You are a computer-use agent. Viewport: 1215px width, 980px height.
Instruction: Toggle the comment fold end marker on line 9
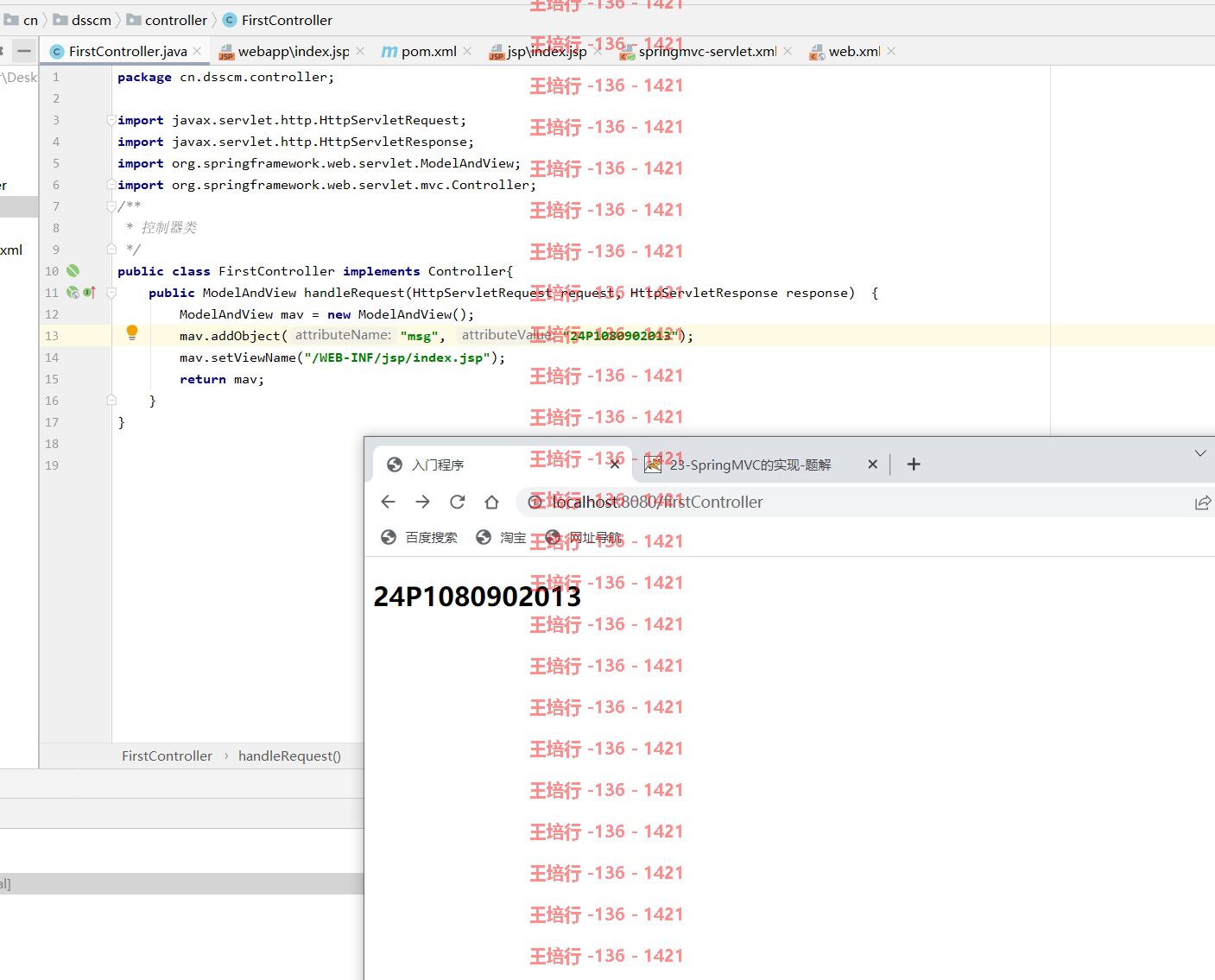[111, 250]
